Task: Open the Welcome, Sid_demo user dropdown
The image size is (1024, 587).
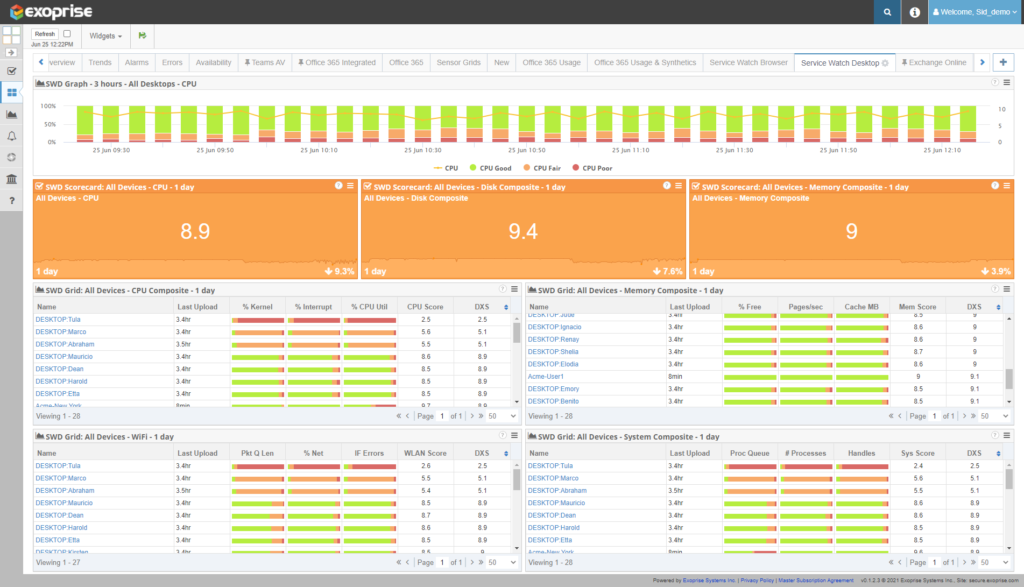Action: [x=976, y=12]
